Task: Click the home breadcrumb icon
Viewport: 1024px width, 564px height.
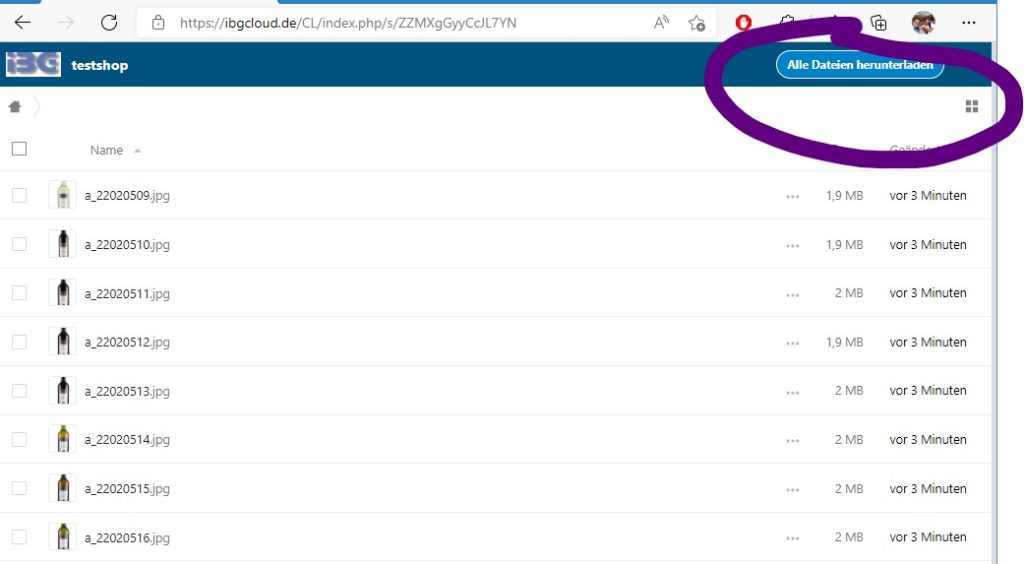Action: tap(15, 107)
